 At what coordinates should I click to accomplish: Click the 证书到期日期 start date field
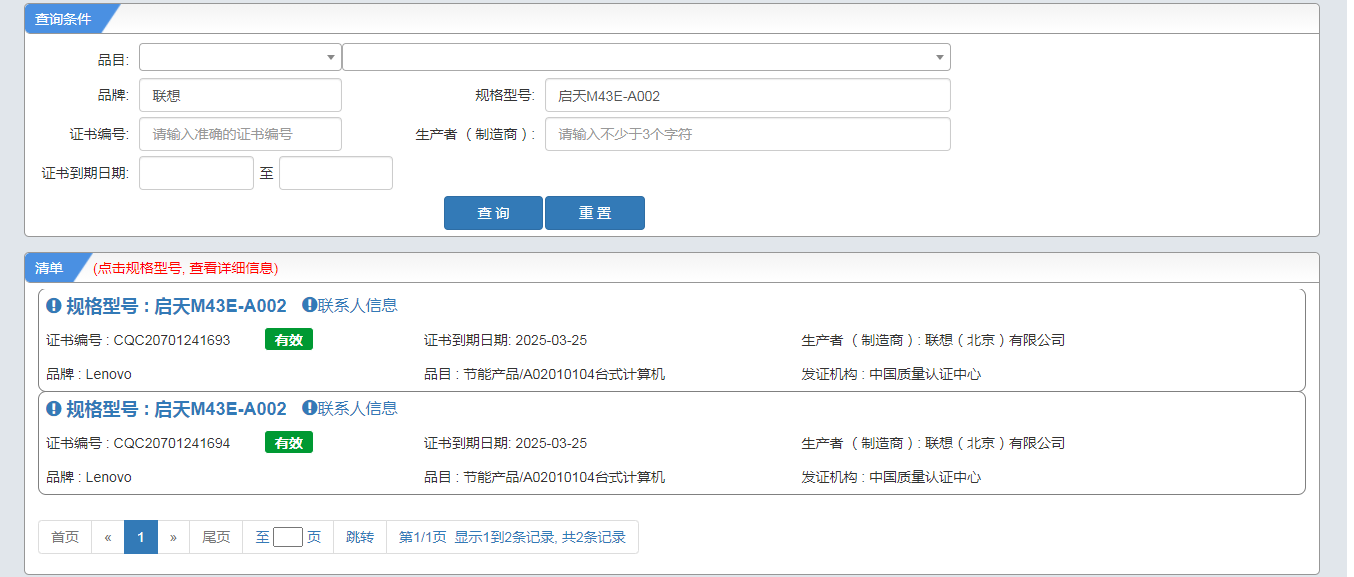196,173
